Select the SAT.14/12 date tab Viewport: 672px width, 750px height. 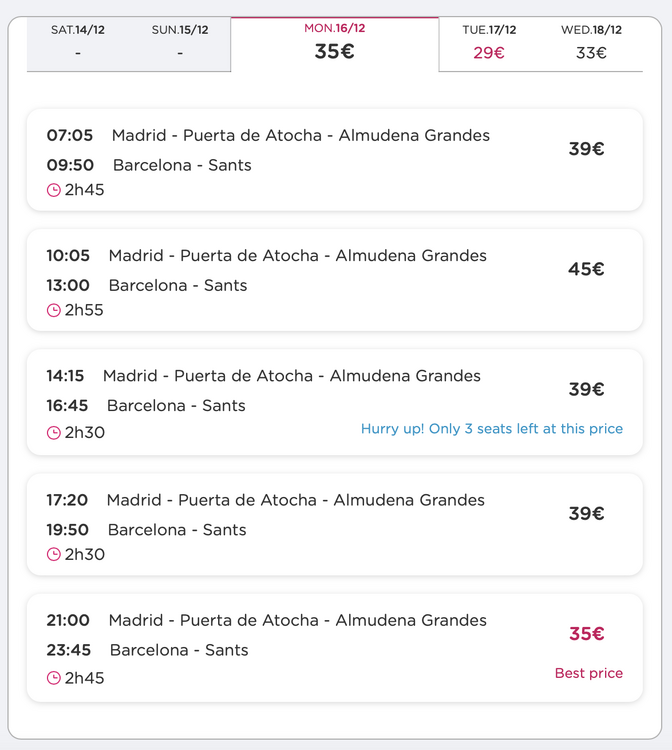click(78, 44)
